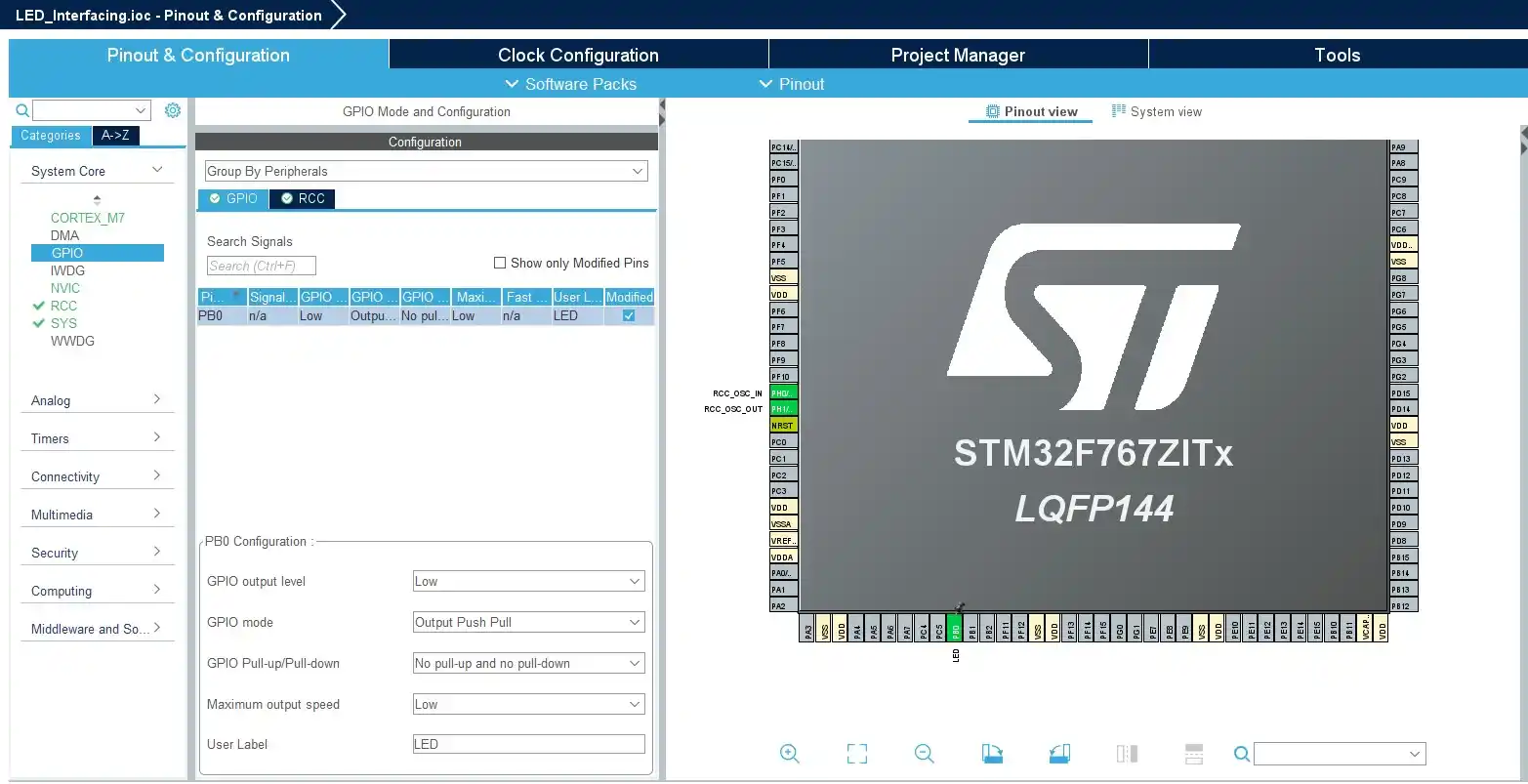Switch to System view

coord(1157,111)
